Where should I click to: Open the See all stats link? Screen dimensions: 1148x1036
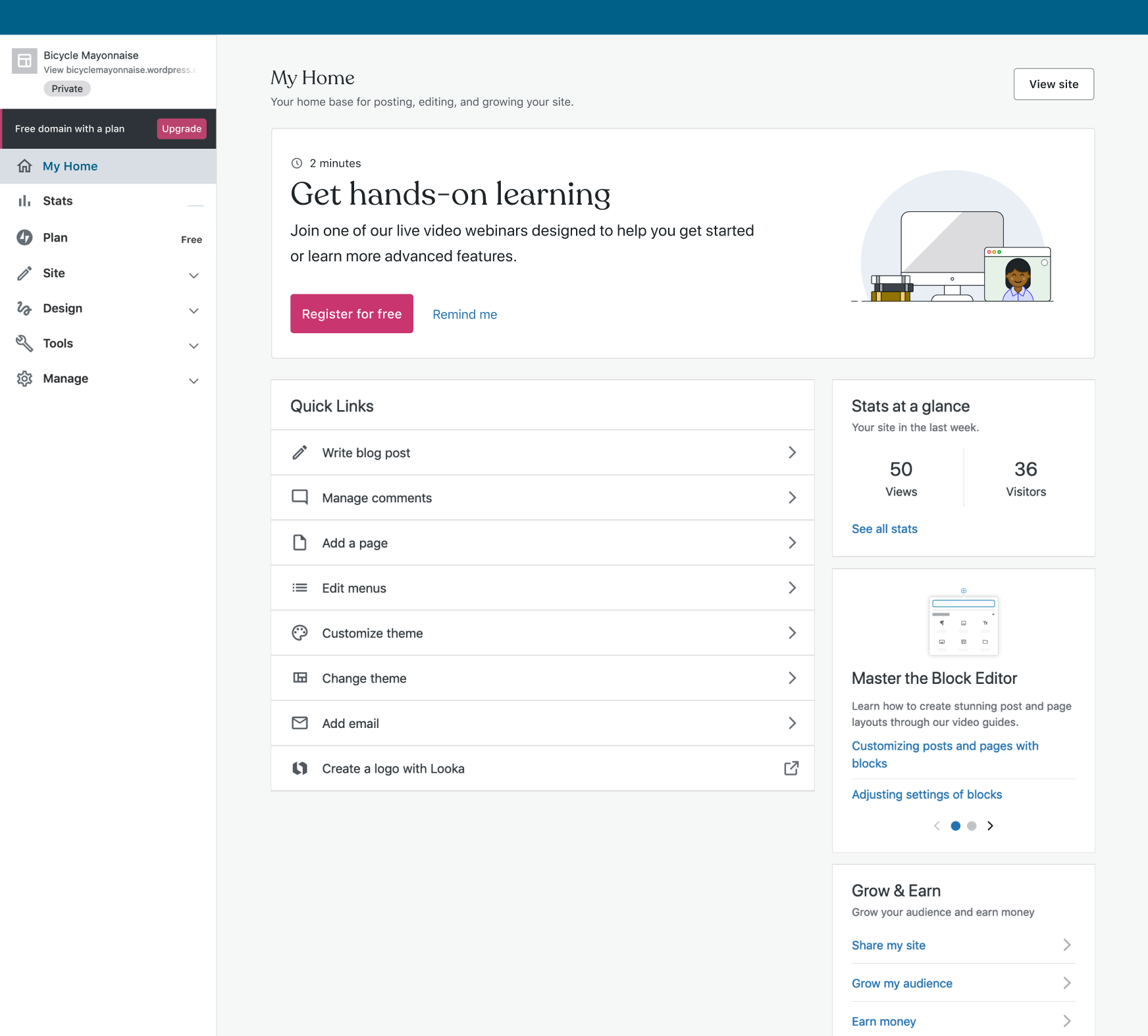pos(885,529)
